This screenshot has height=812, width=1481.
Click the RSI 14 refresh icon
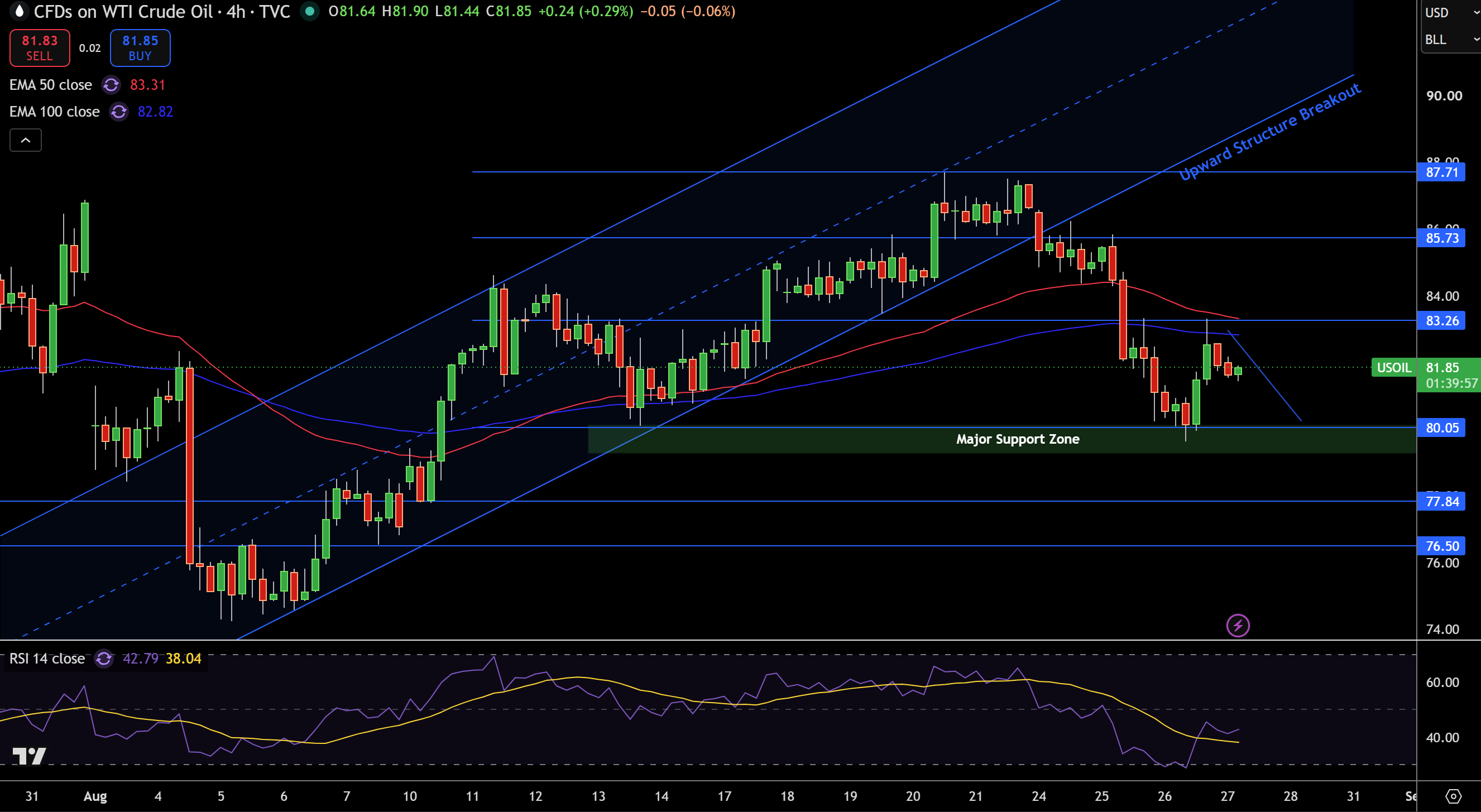[x=103, y=658]
